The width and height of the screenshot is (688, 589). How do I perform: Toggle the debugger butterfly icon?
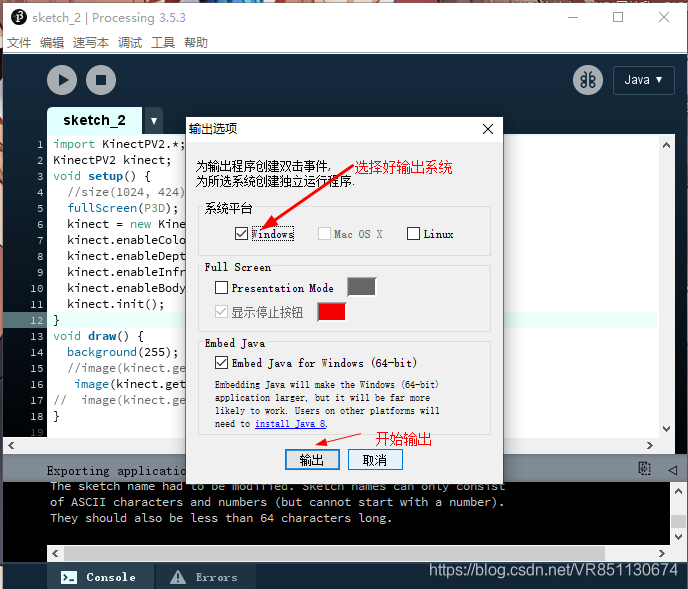point(588,80)
